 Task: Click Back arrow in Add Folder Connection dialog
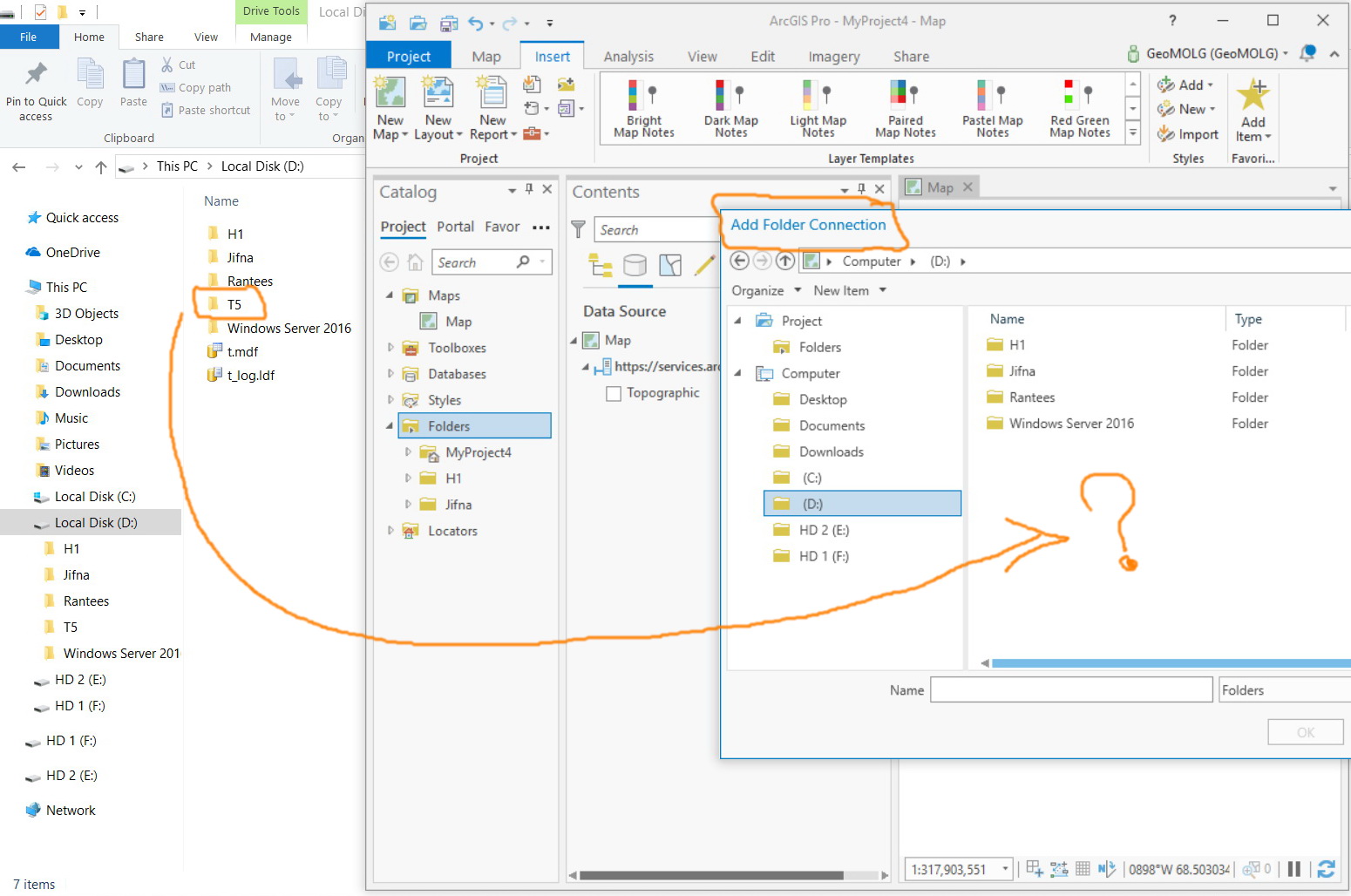739,261
